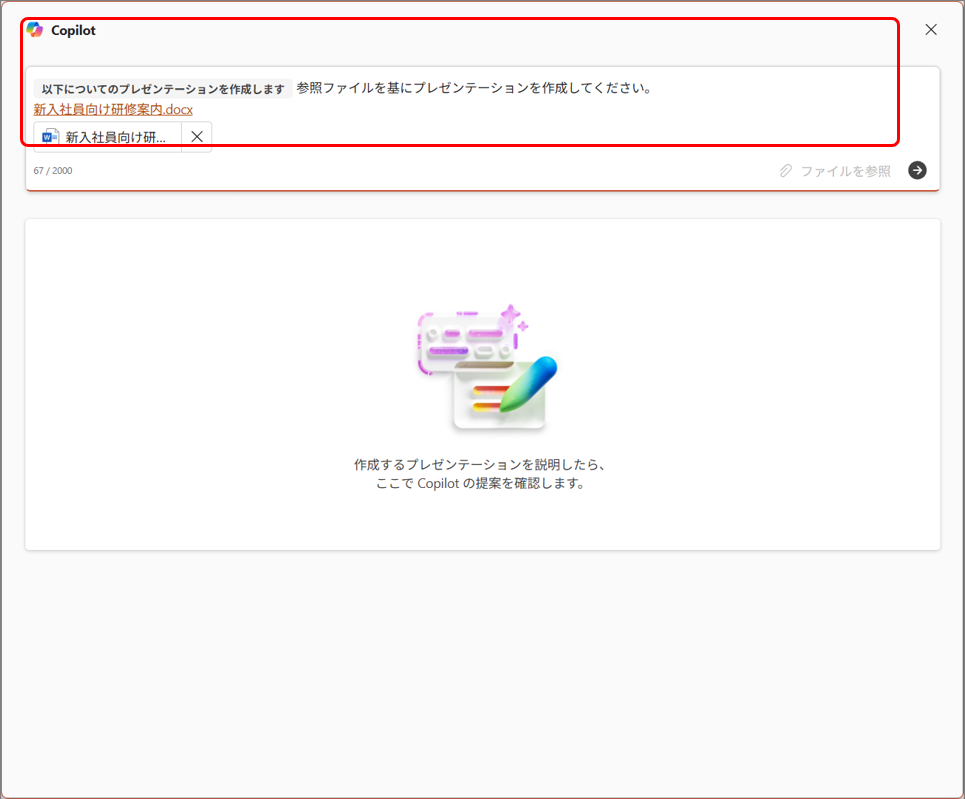Click the Copilot logo icon

coord(35,30)
